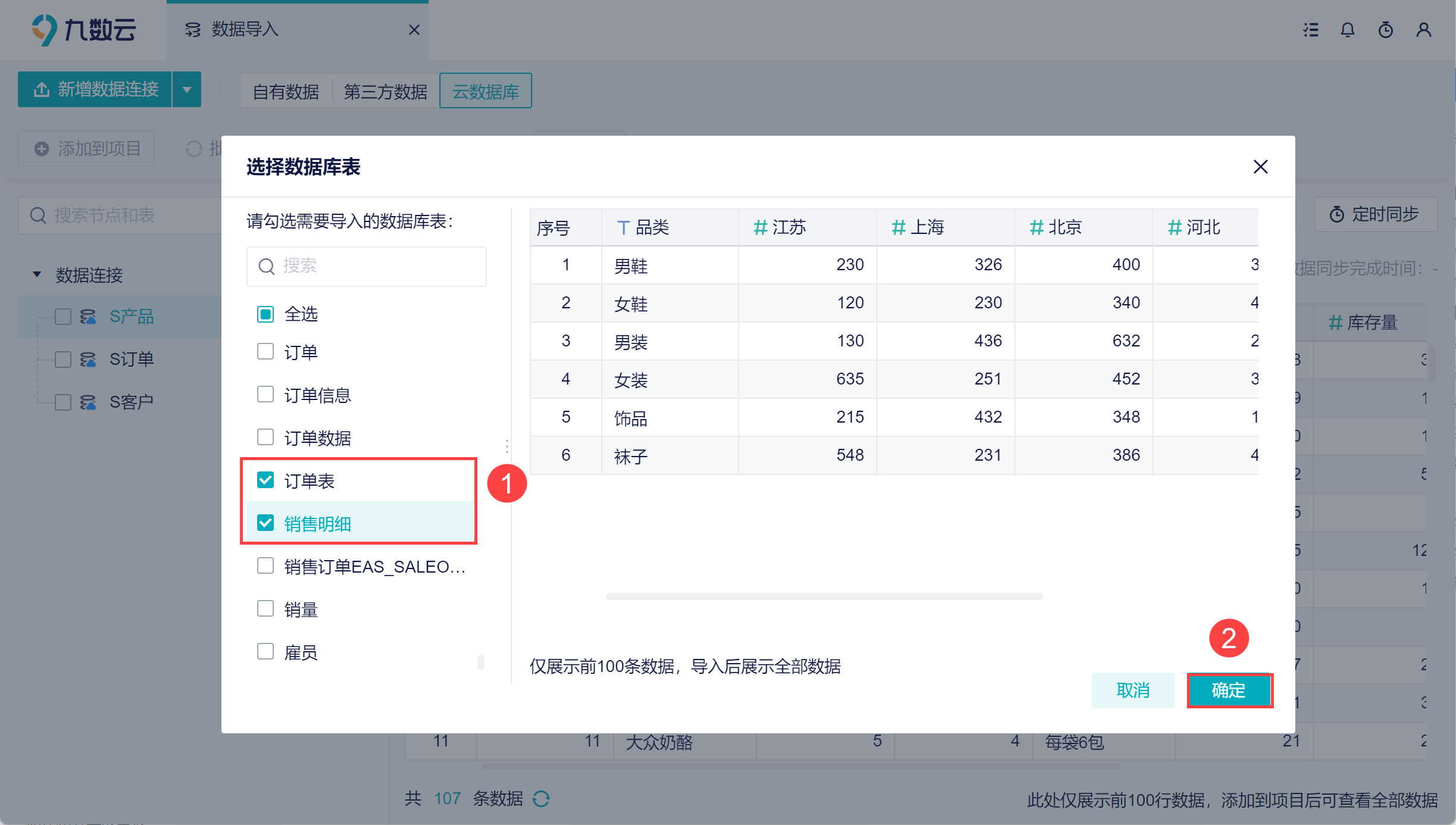Toggle the 全选 checkbox

(265, 314)
